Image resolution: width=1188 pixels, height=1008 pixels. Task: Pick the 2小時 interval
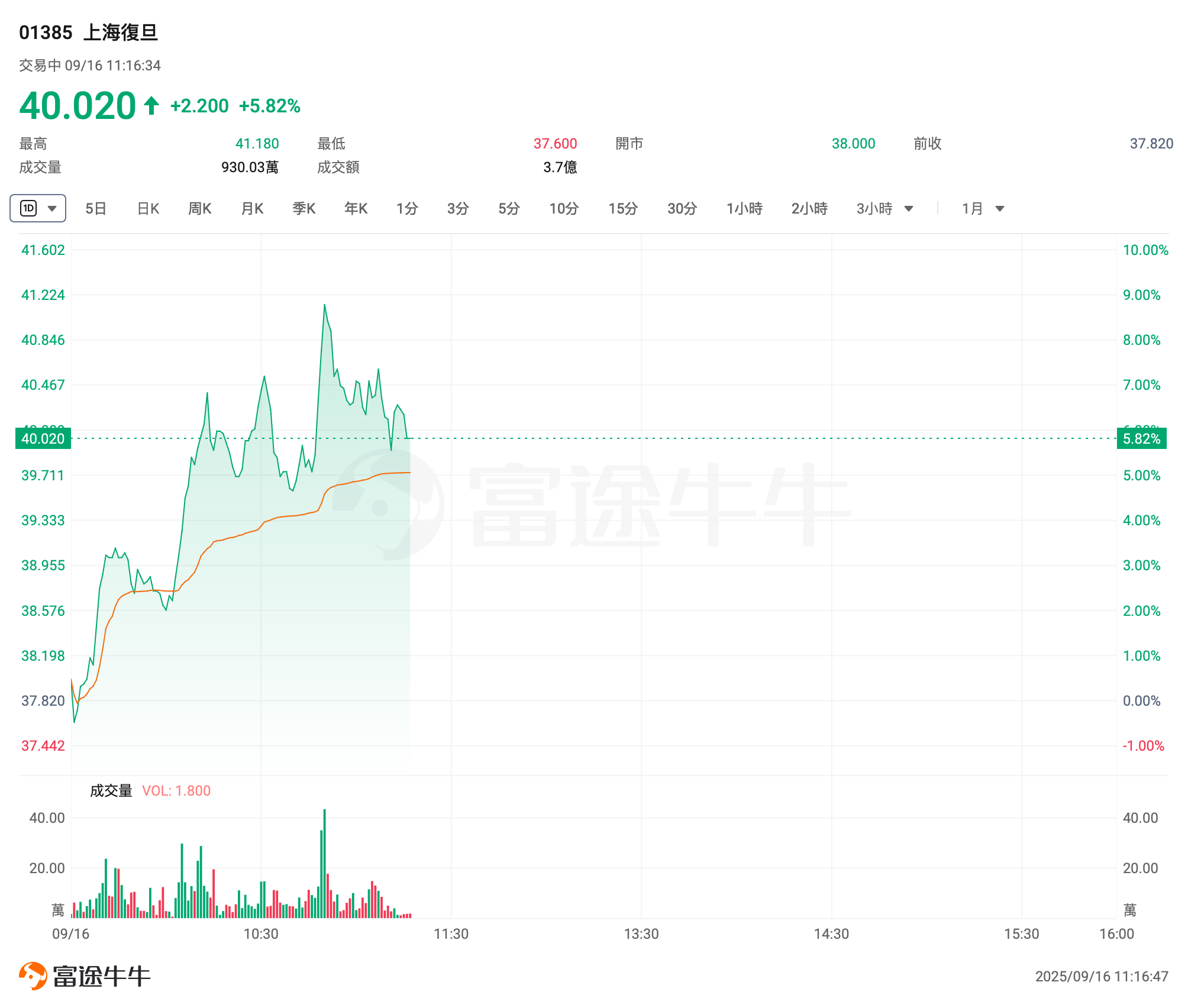point(809,208)
